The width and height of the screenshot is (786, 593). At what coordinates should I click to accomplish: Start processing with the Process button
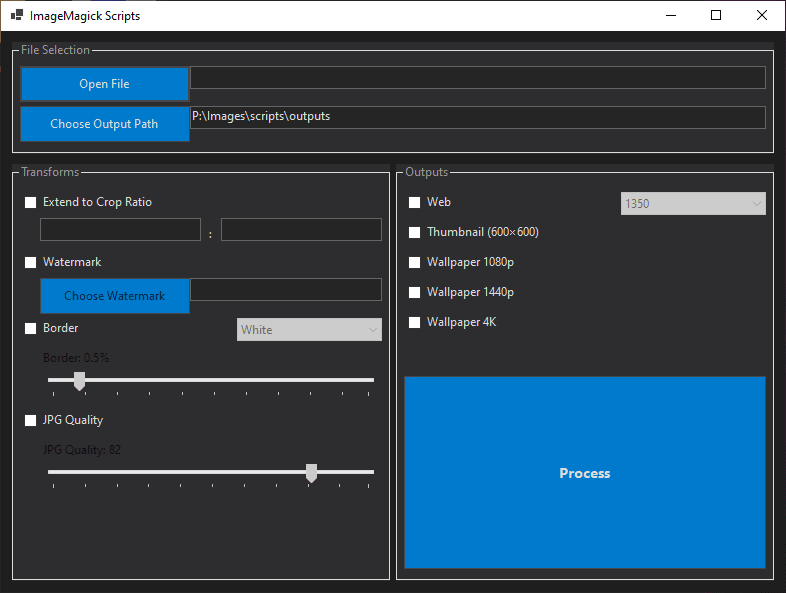point(585,473)
